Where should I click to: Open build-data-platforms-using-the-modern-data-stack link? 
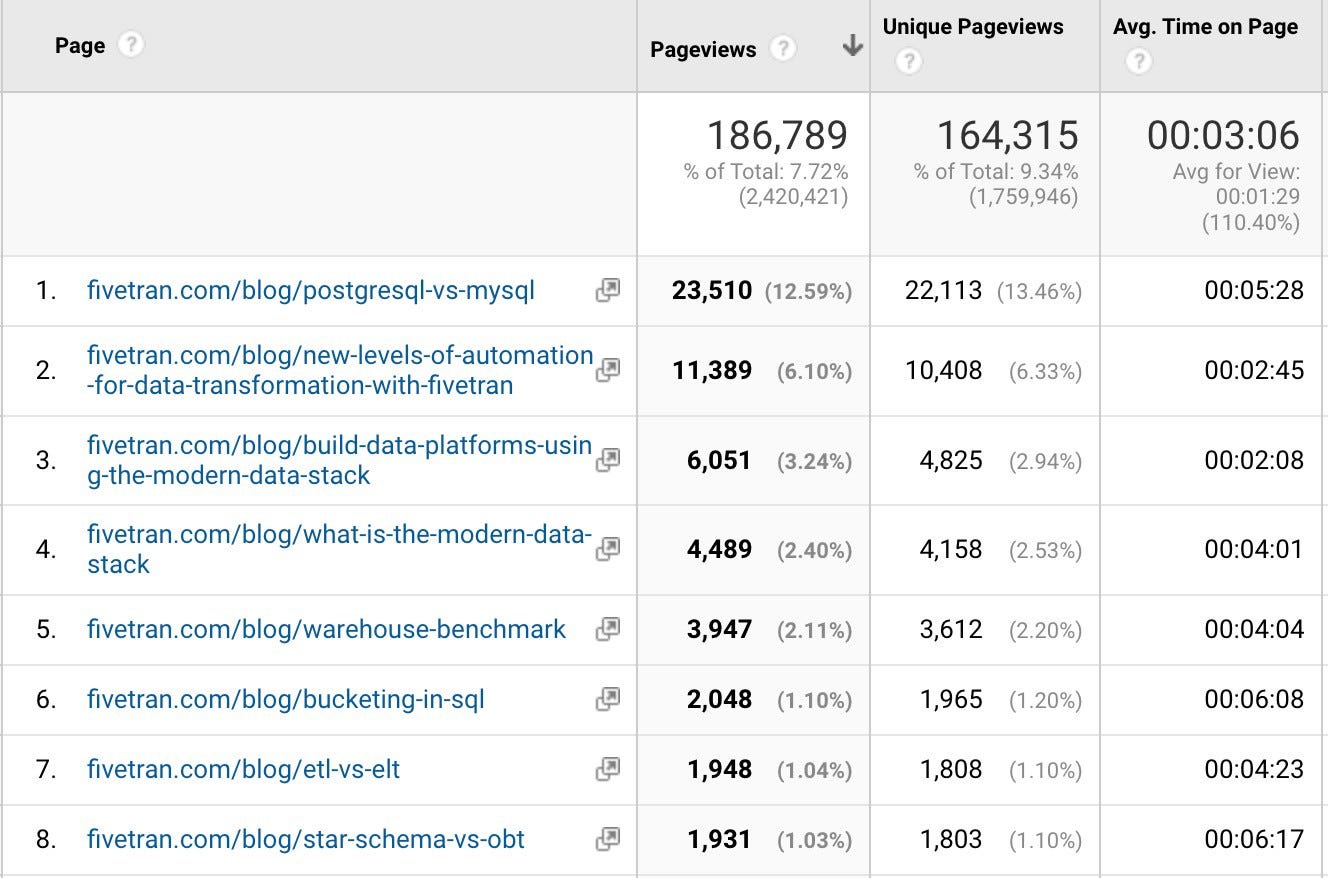[x=340, y=460]
